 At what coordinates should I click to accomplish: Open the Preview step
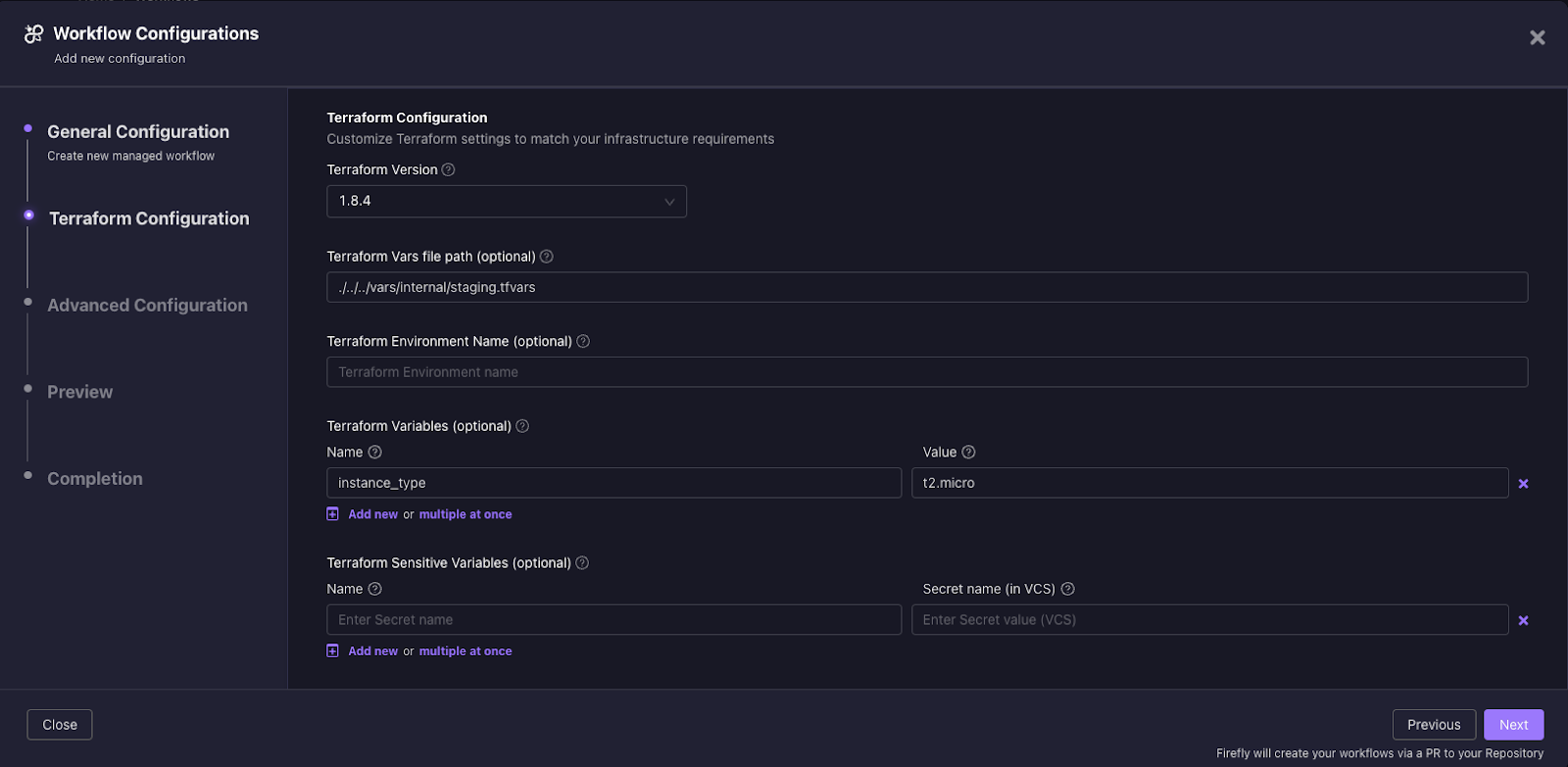[80, 392]
